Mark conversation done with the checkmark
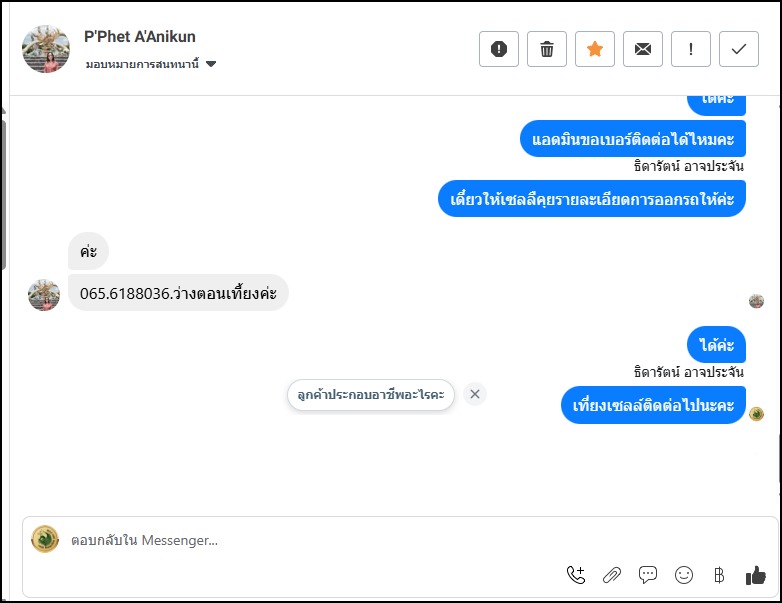 (739, 49)
